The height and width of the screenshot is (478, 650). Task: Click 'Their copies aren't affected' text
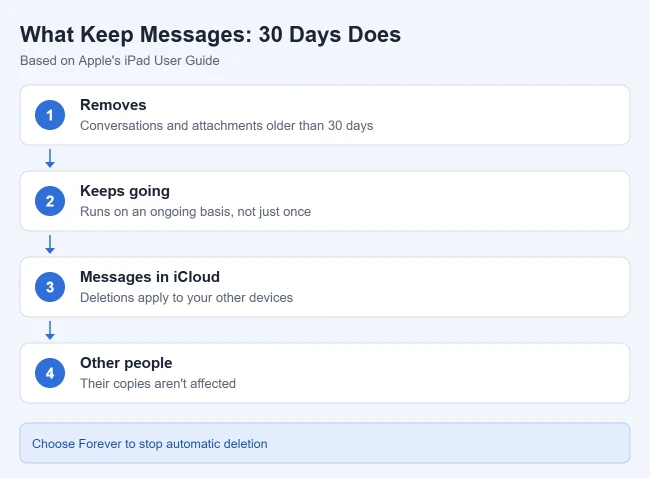[158, 383]
